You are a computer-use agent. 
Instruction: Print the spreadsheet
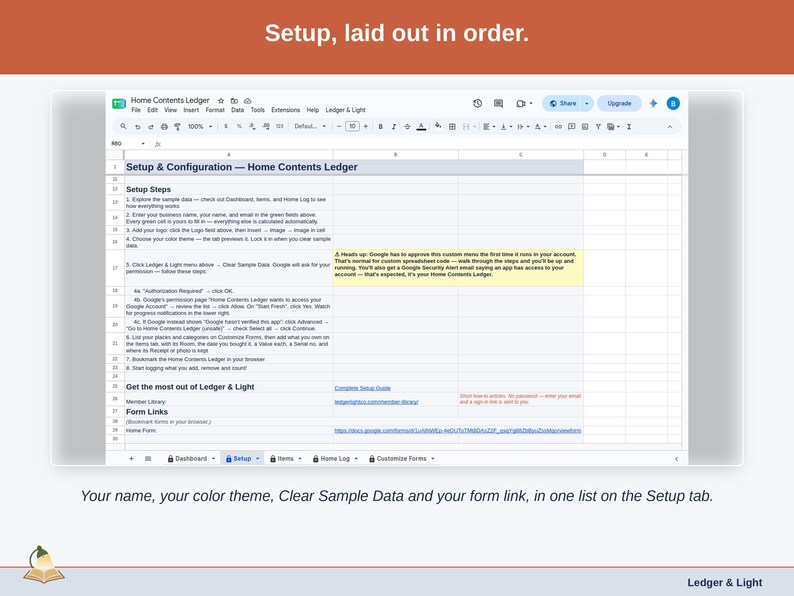click(x=164, y=127)
